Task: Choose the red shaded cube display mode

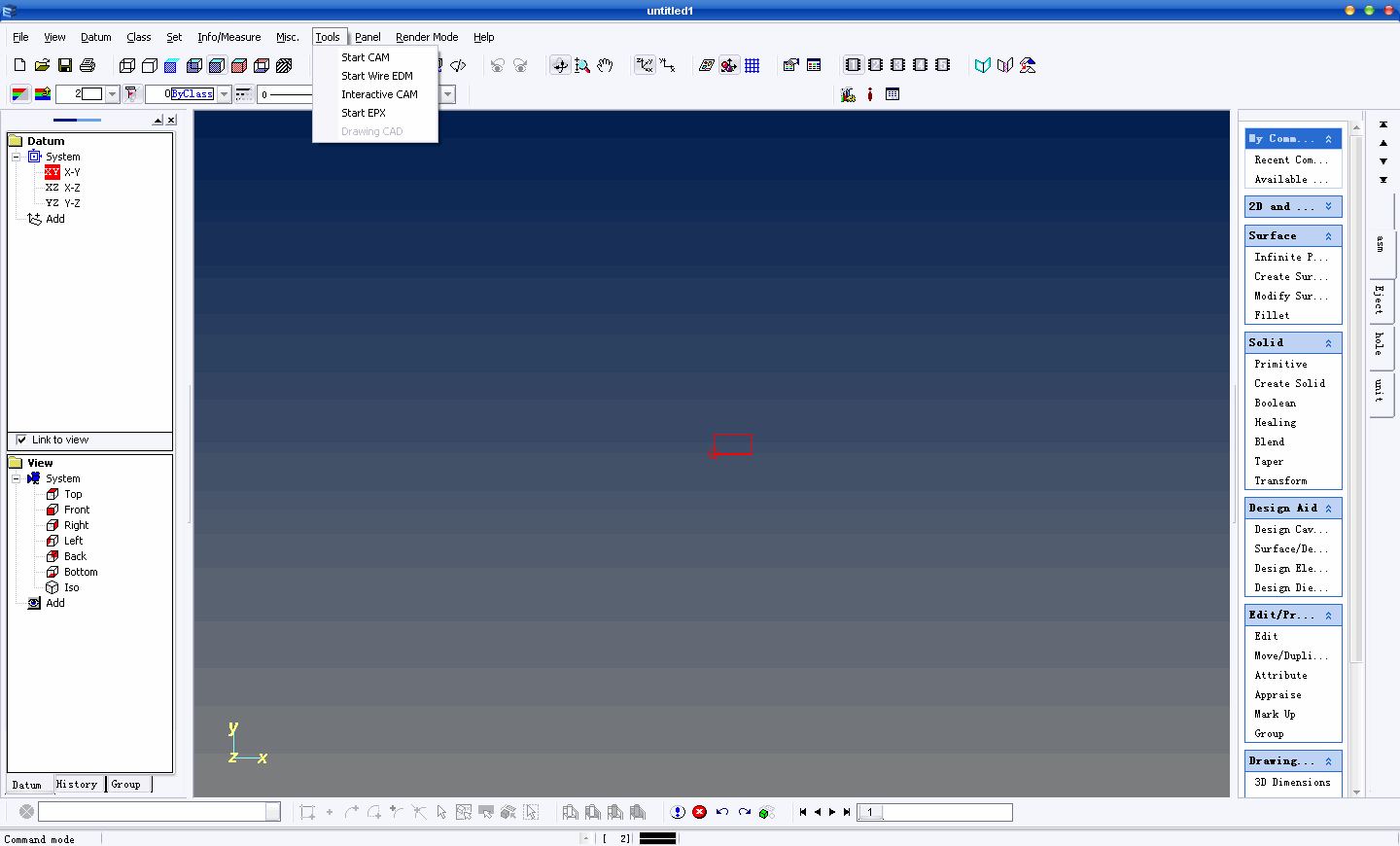Action: (239, 65)
